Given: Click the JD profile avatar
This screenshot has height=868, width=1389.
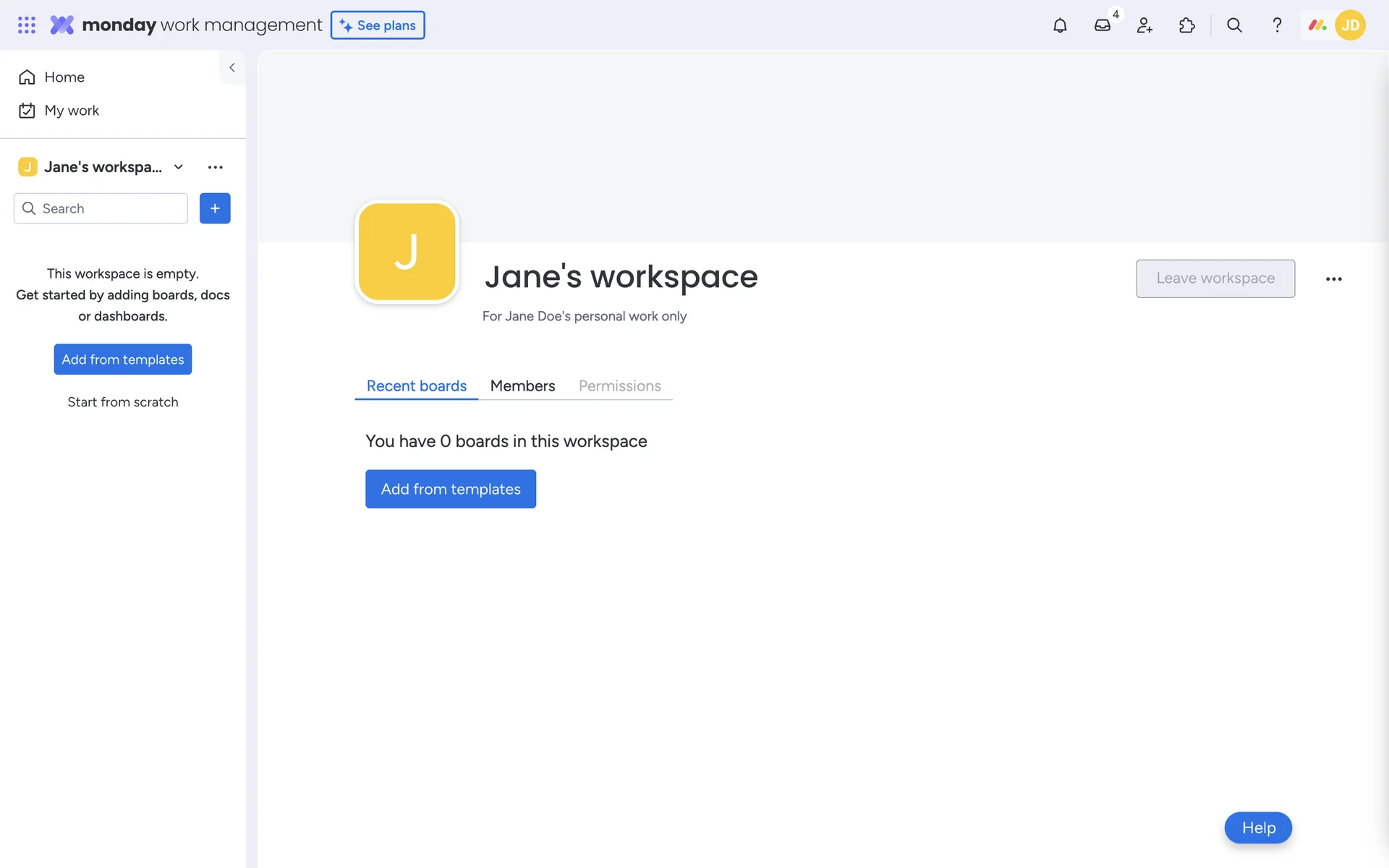Looking at the screenshot, I should (1350, 25).
